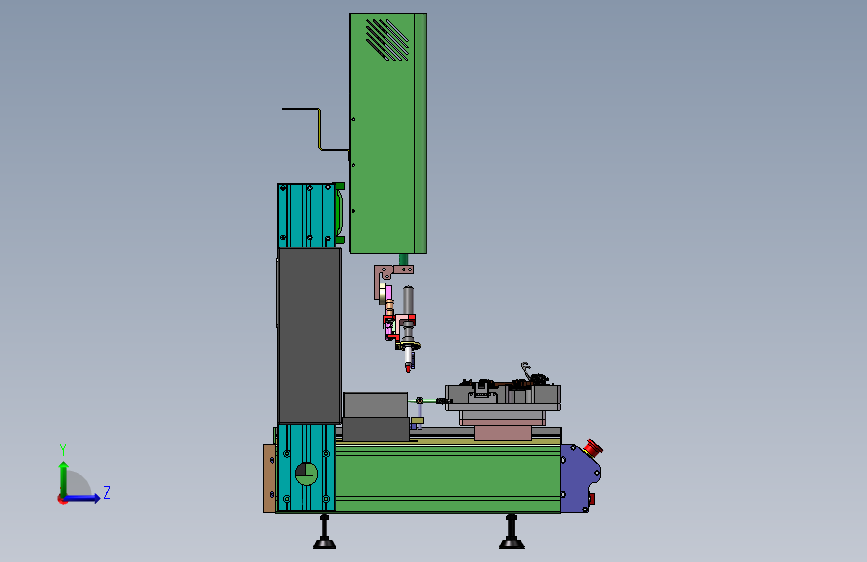Select the small red switch on the blue end cap
The width and height of the screenshot is (867, 562).
[x=591, y=499]
